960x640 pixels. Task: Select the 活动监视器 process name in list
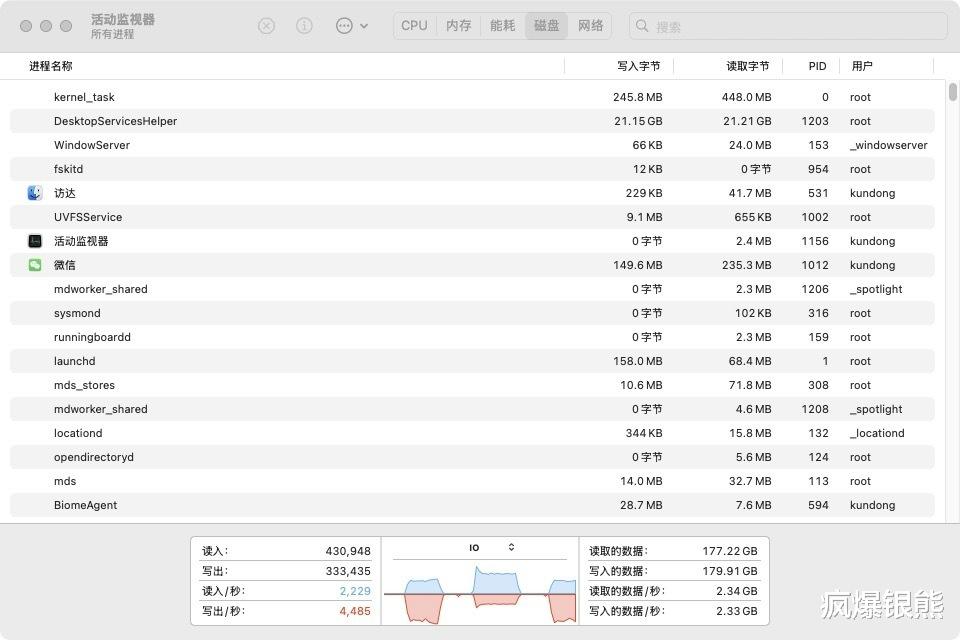pyautogui.click(x=81, y=241)
